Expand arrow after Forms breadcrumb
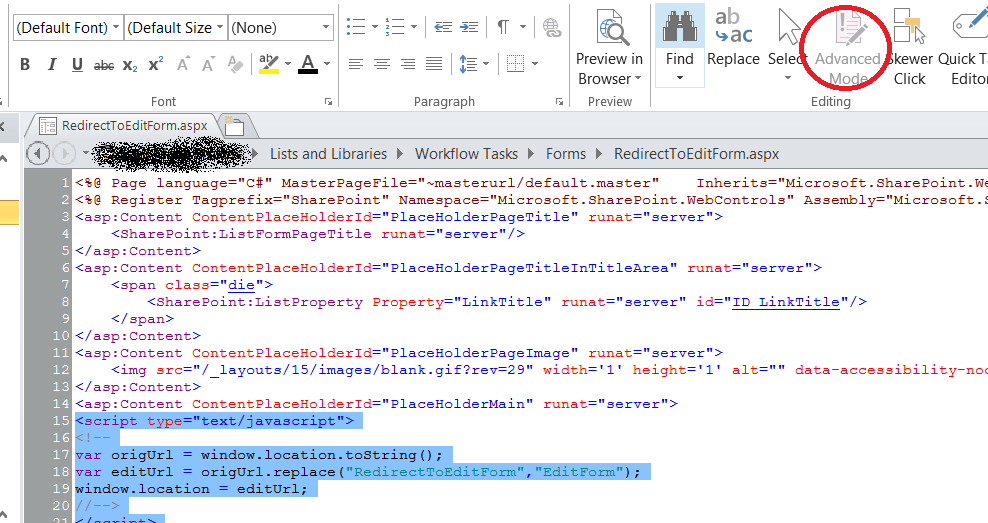This screenshot has width=988, height=523. coord(599,154)
